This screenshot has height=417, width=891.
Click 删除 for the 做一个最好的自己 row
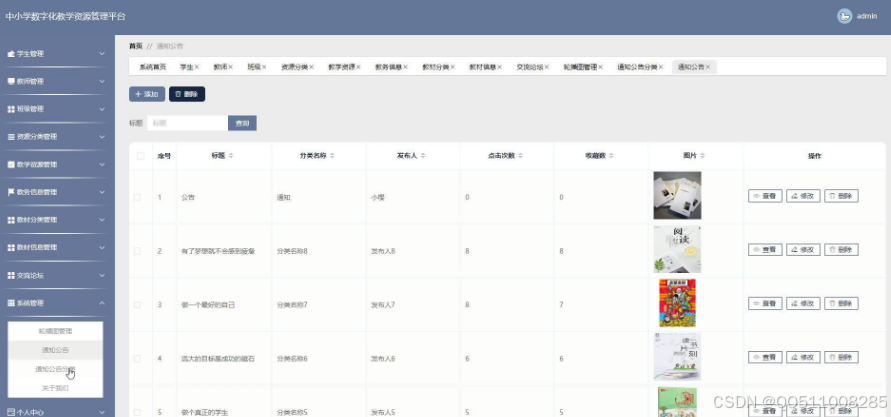[841, 303]
